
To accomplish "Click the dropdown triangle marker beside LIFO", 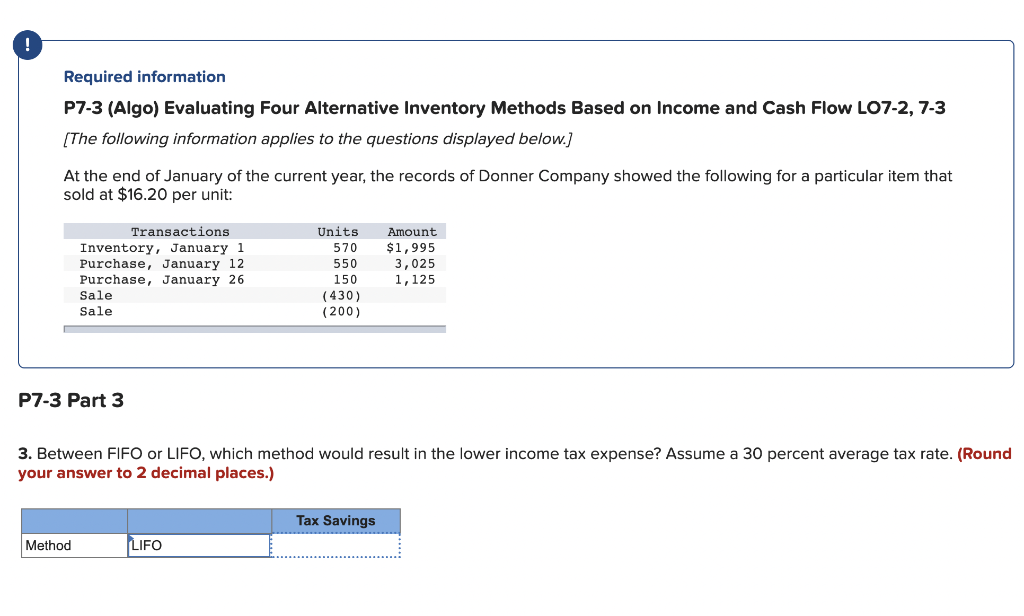I will pos(131,538).
